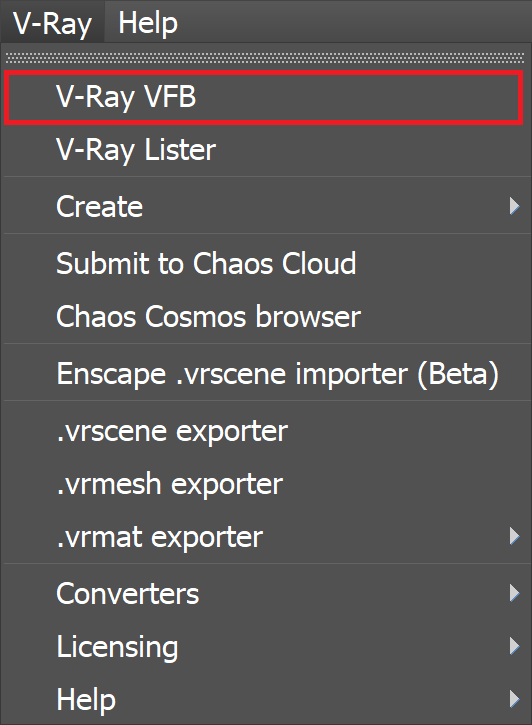This screenshot has width=532, height=725.
Task: Open V-Ray Lister from the menu
Action: pos(264,149)
